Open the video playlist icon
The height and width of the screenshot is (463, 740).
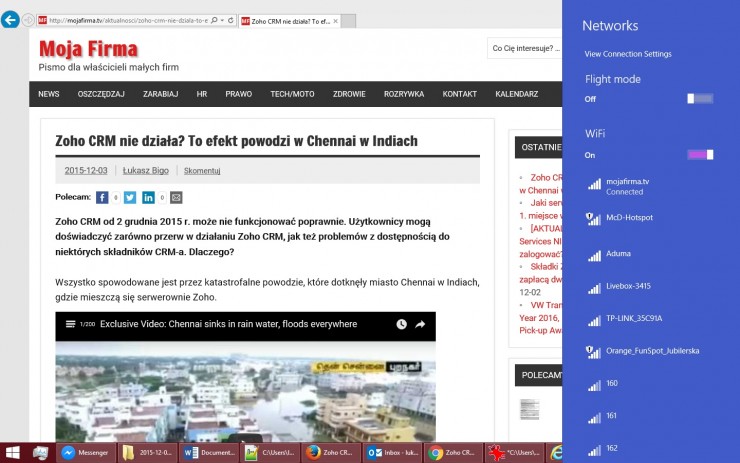click(70, 324)
